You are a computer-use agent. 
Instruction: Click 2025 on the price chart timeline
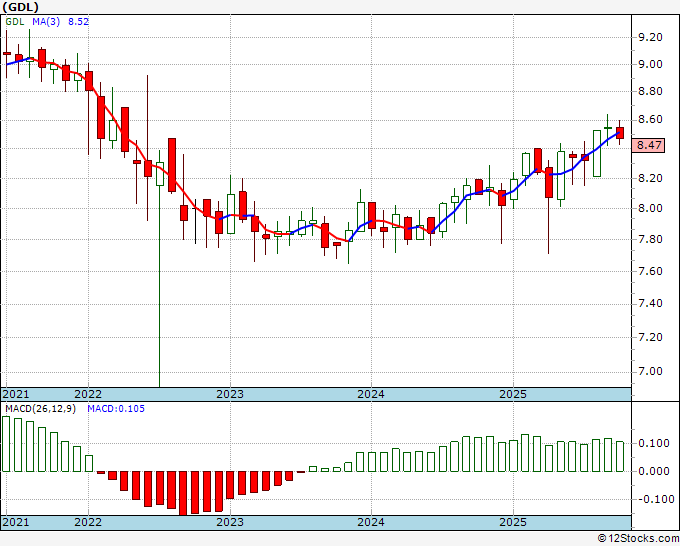coord(513,394)
